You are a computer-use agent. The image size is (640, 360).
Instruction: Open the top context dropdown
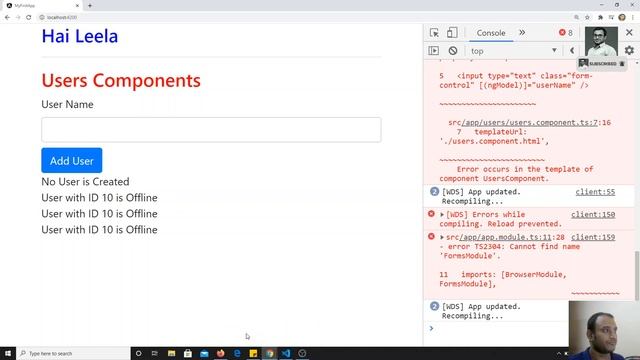pyautogui.click(x=513, y=51)
